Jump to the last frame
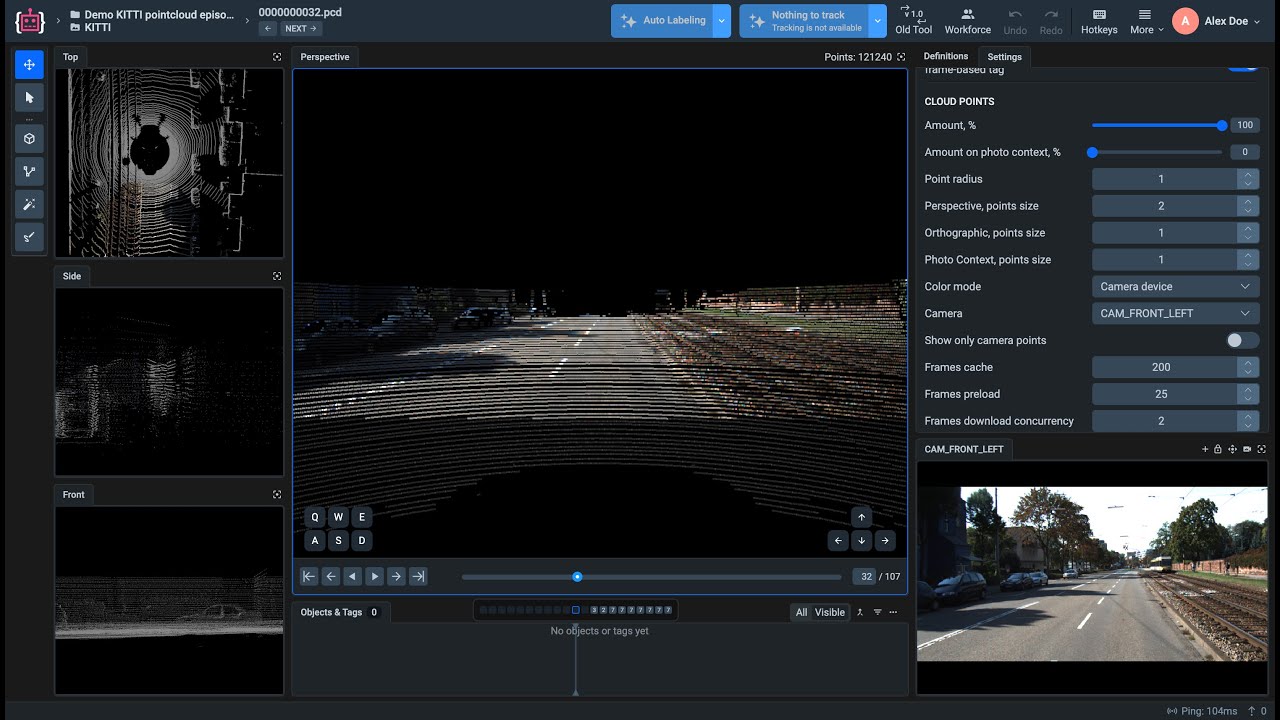Image resolution: width=1280 pixels, height=720 pixels. click(419, 576)
